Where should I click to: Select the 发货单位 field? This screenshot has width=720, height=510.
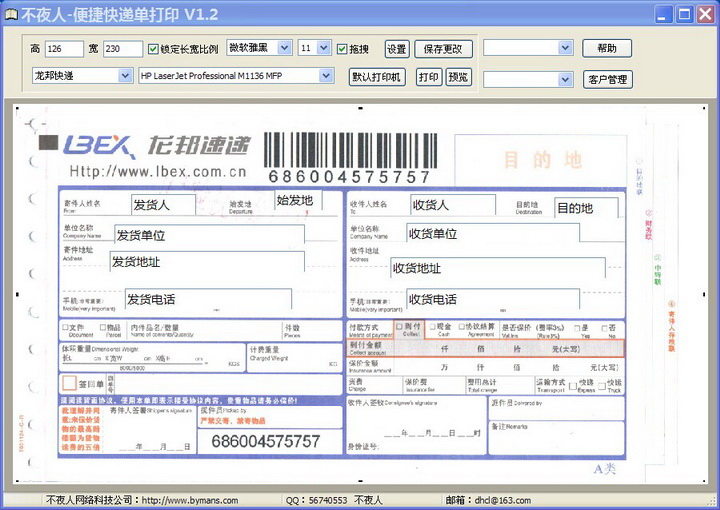pos(209,235)
